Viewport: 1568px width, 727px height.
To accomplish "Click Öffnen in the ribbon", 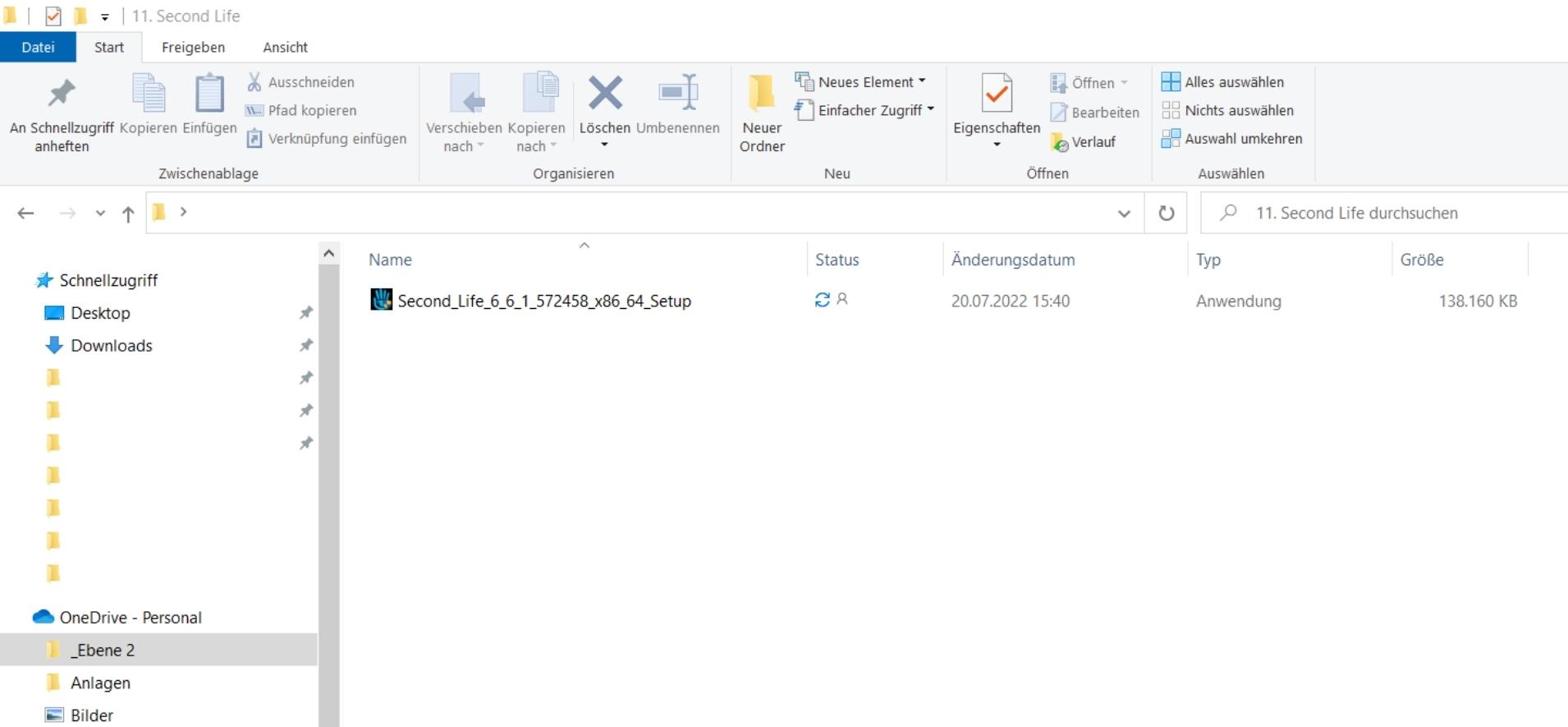I will [x=1089, y=83].
